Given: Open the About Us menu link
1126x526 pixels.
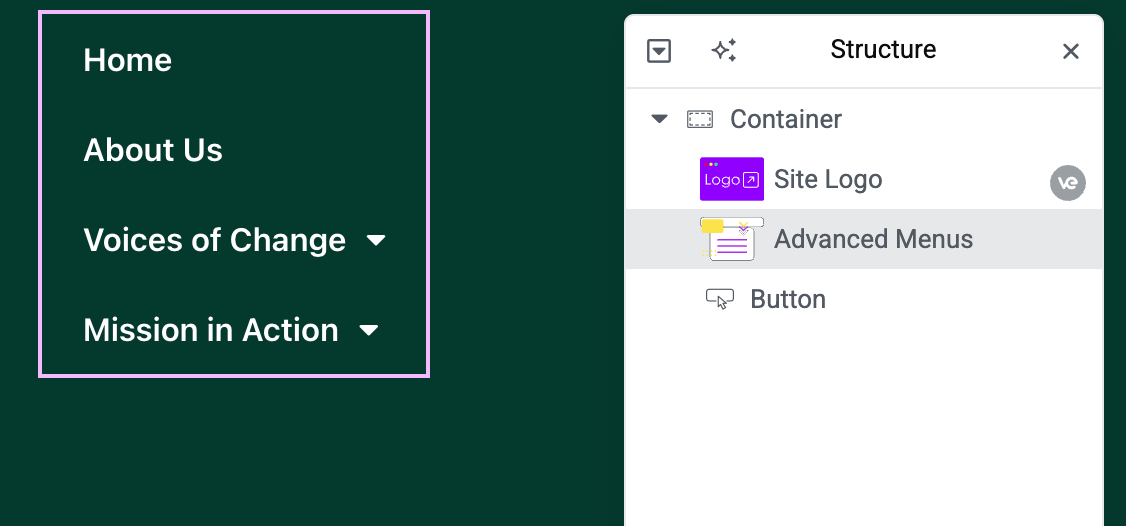Looking at the screenshot, I should click(153, 149).
